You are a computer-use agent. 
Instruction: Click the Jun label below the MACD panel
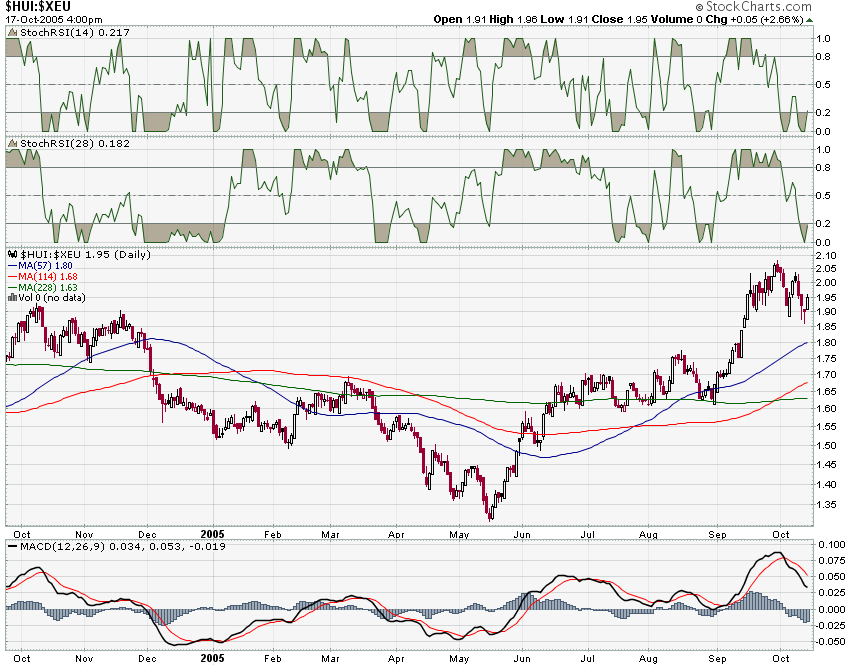coord(521,658)
